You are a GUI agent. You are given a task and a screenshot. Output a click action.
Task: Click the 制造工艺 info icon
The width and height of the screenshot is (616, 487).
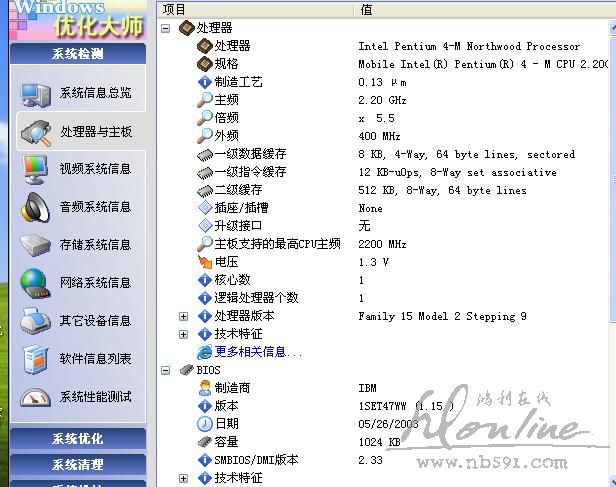(x=205, y=82)
